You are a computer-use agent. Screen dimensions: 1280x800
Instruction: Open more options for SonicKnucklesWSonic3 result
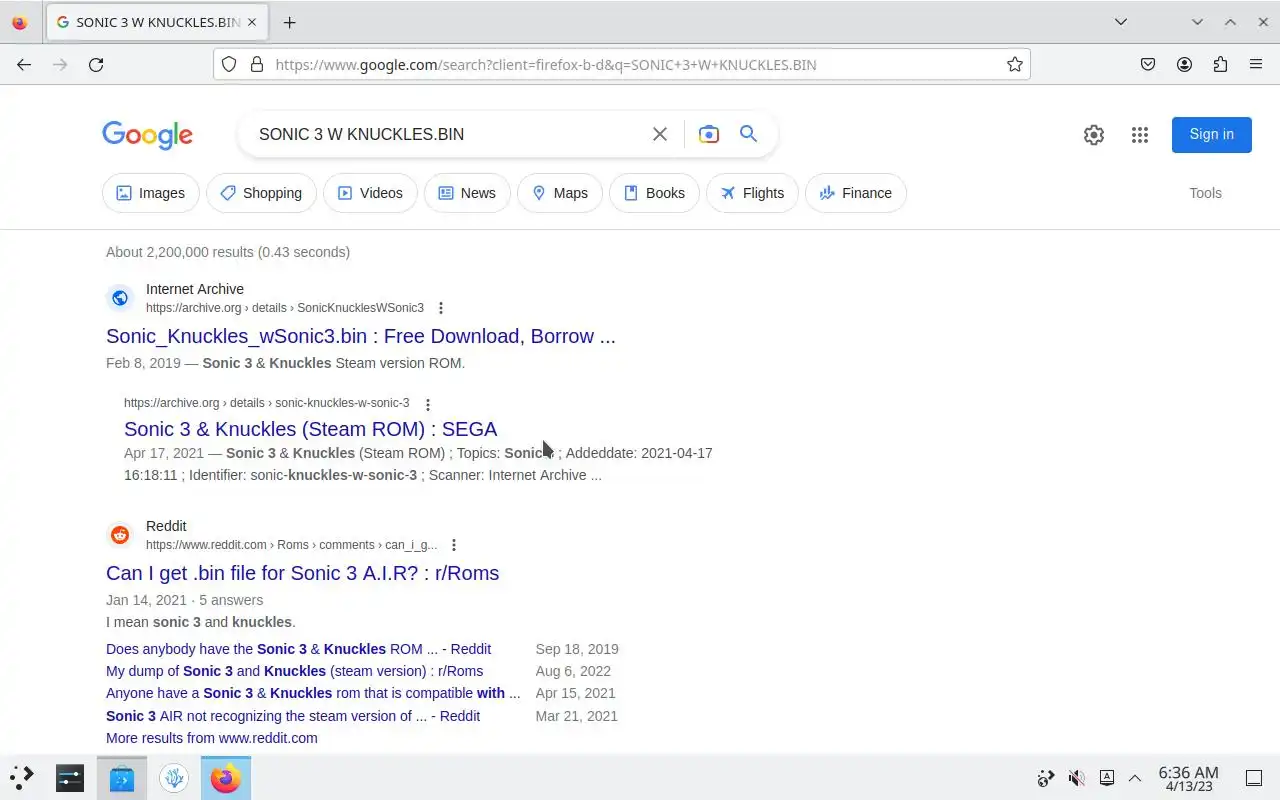(x=441, y=308)
